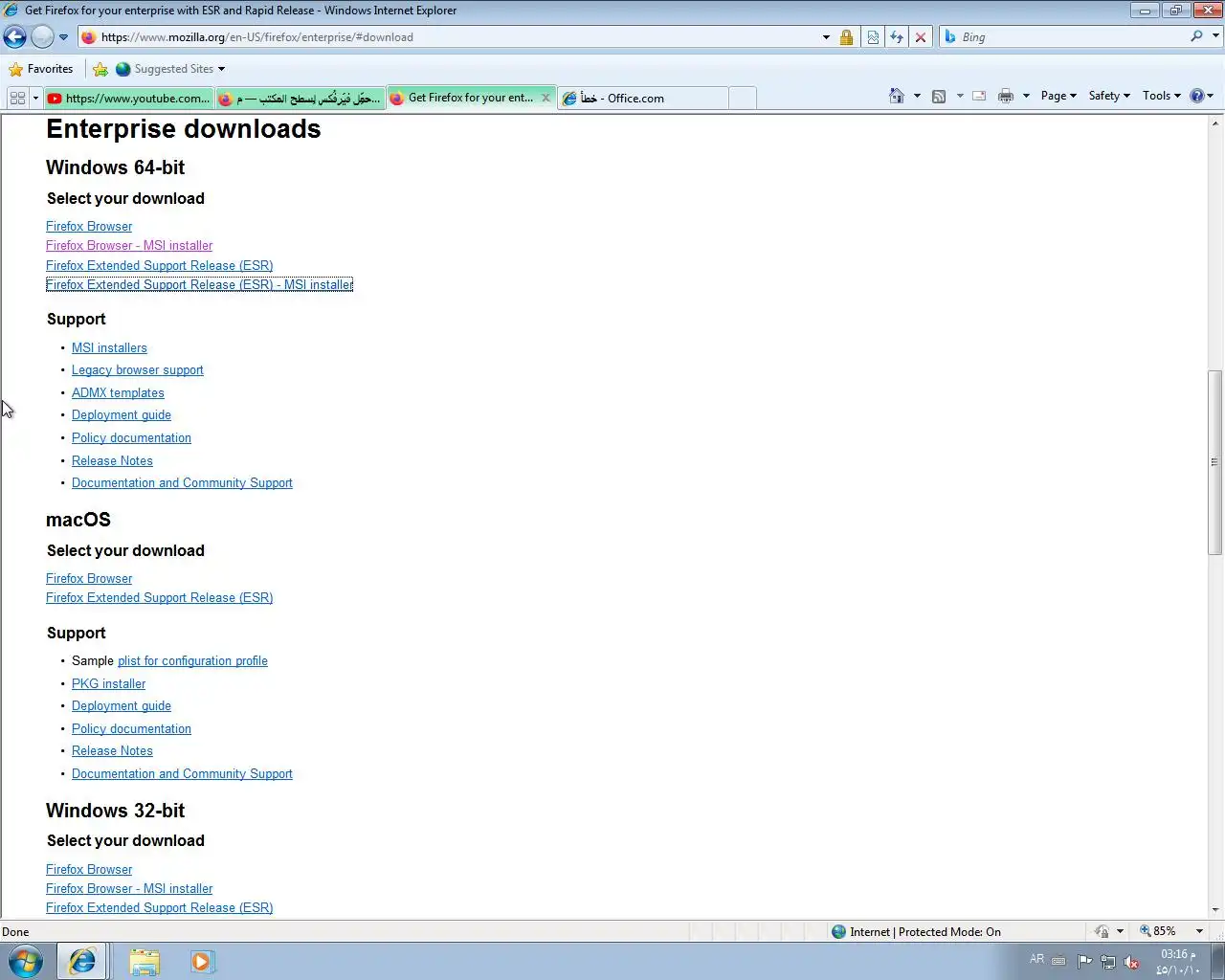Click the Quick Tabs grid icon
This screenshot has height=980, width=1225.
click(x=17, y=98)
